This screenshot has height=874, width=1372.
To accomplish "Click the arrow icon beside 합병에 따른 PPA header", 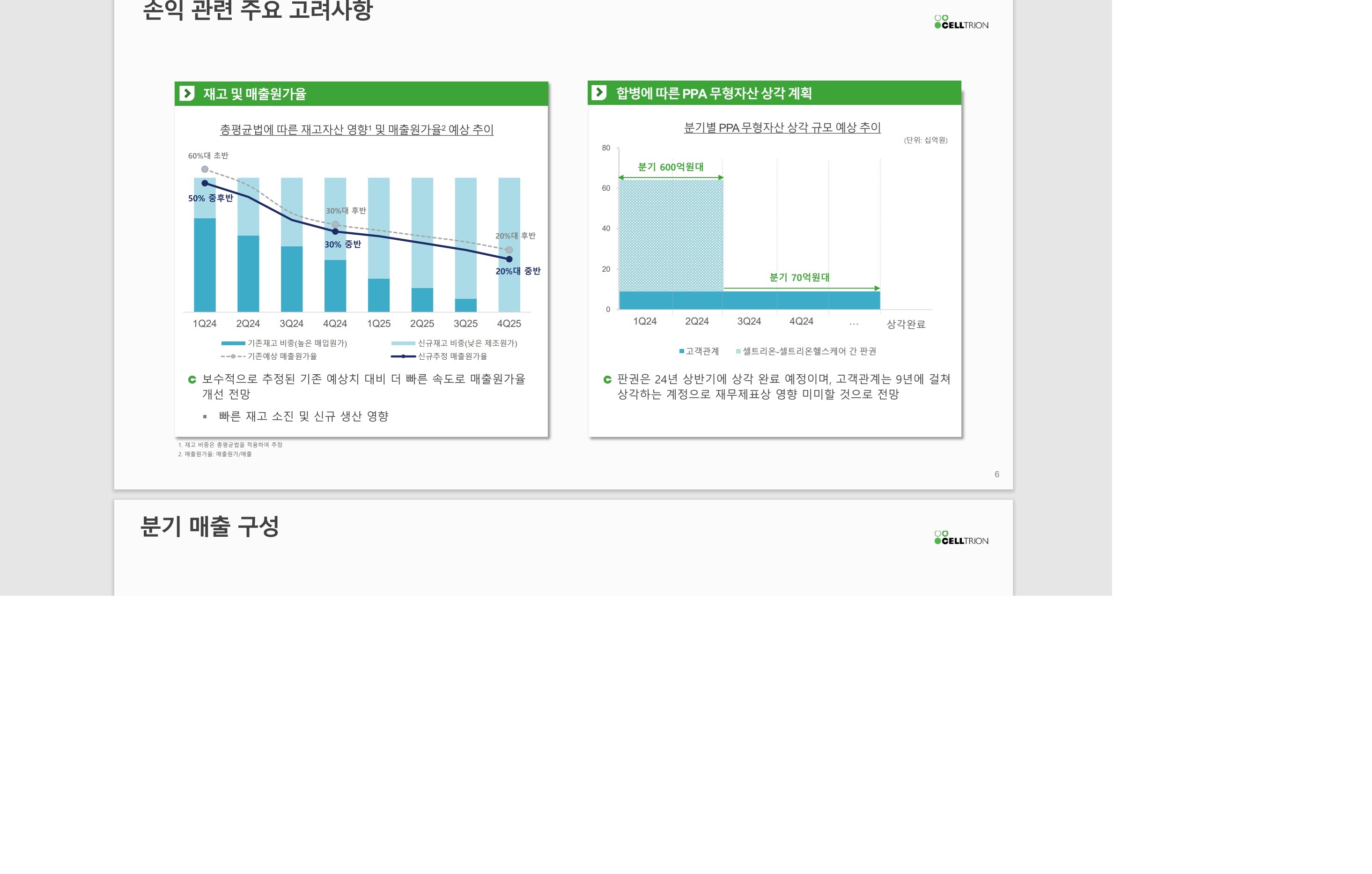I will (599, 92).
